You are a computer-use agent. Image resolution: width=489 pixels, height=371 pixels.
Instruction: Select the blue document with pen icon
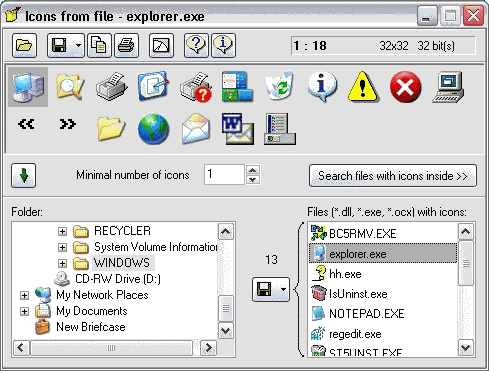click(x=153, y=86)
